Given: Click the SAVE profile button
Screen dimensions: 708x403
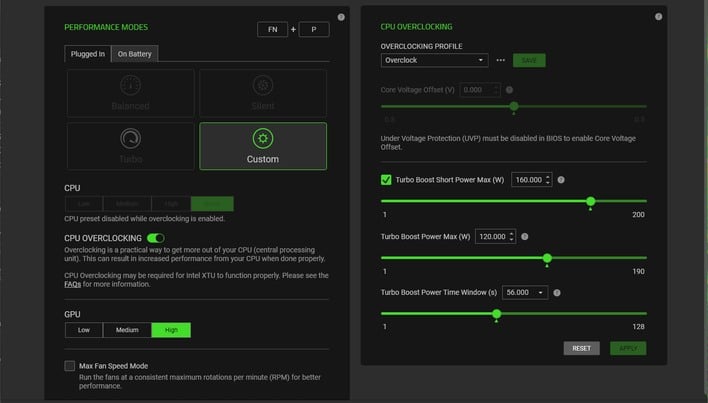Looking at the screenshot, I should pos(529,60).
